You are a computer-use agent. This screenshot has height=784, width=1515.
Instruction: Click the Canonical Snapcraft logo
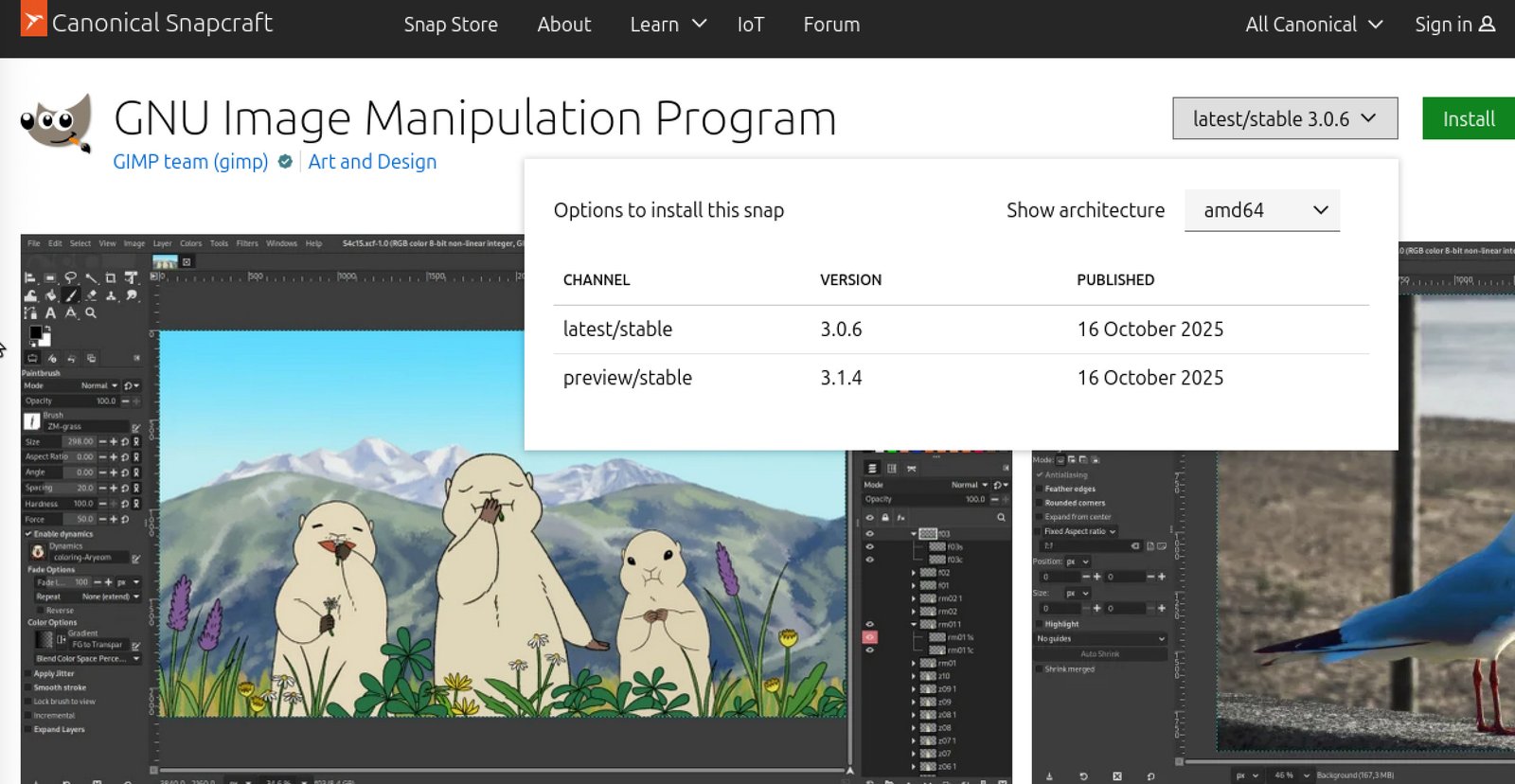(x=147, y=24)
